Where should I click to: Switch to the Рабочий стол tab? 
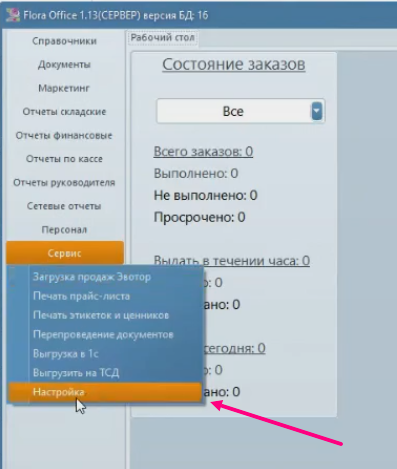[x=162, y=38]
